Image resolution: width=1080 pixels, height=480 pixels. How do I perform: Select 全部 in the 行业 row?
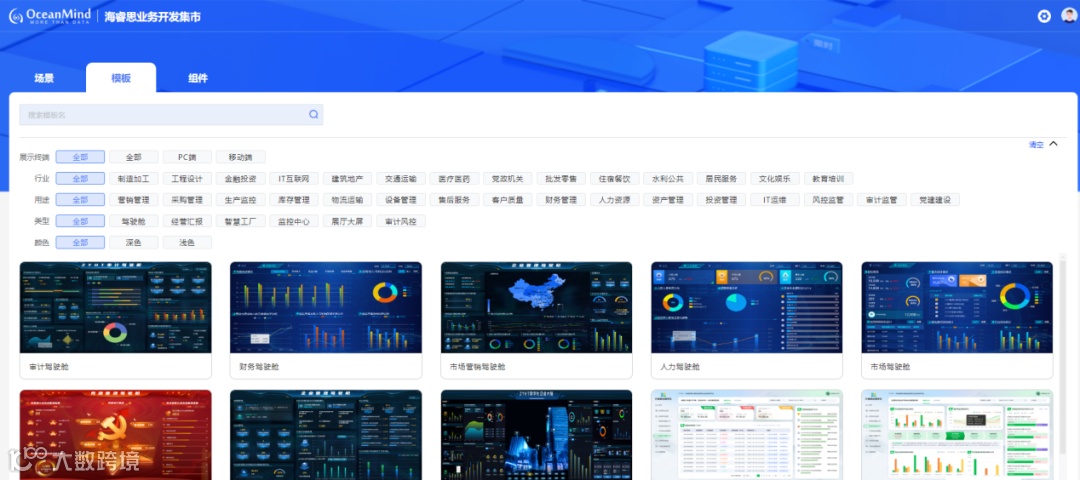tap(80, 178)
